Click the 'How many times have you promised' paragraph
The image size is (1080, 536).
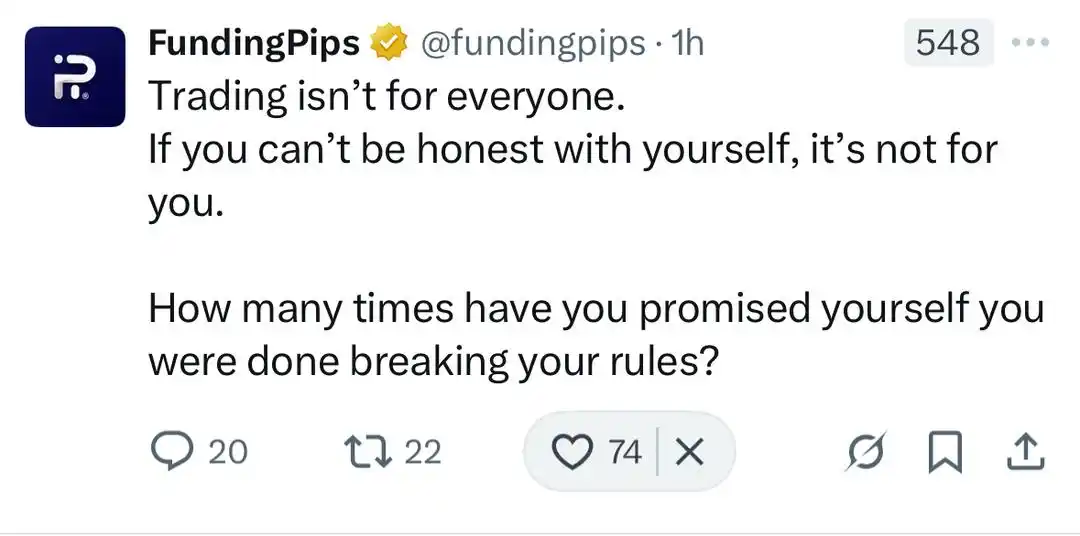click(x=596, y=336)
